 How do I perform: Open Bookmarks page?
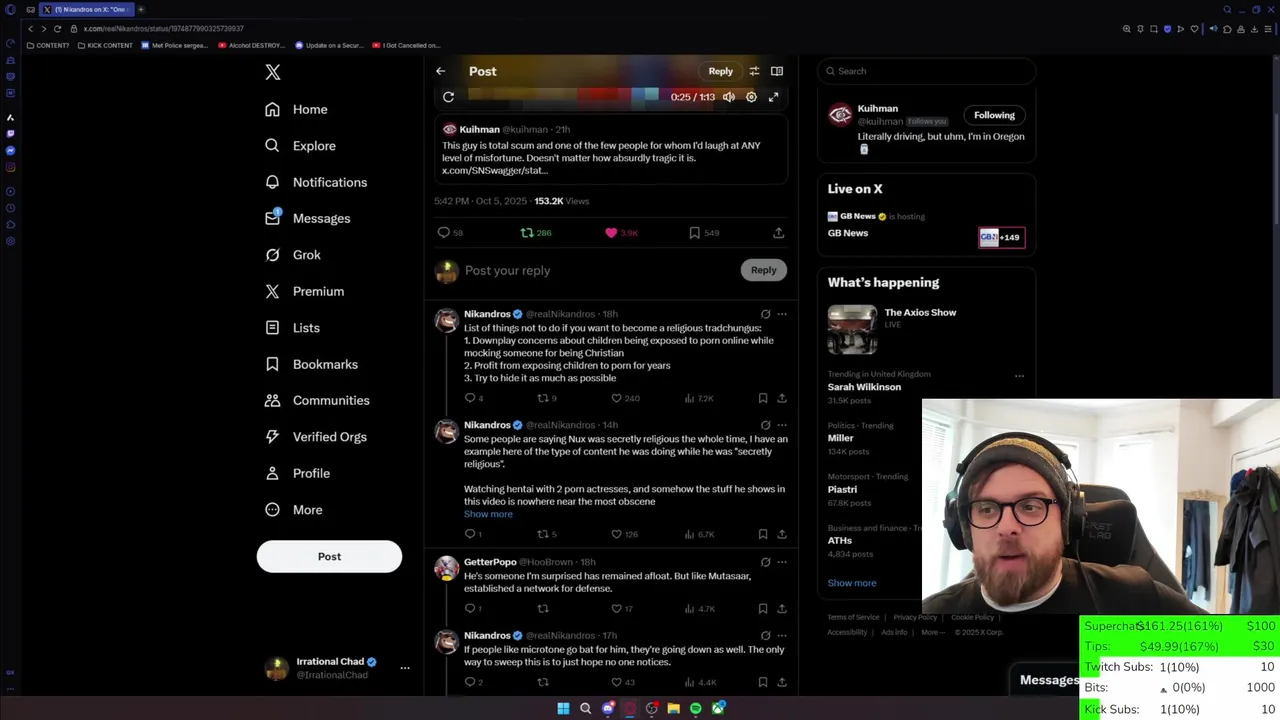pos(311,364)
